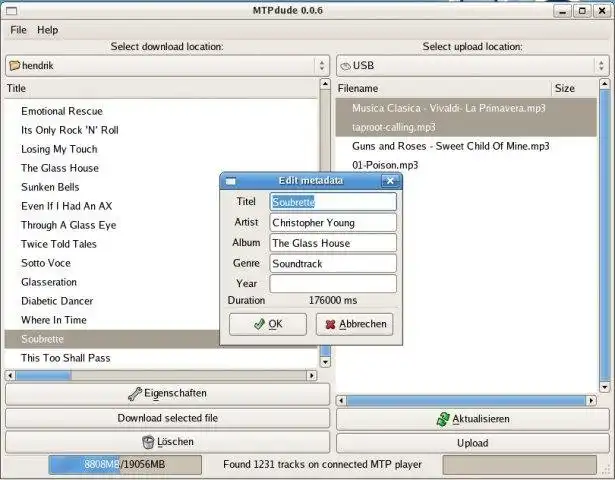The image size is (615, 480).
Task: Select file Musica Clasica - Vivaldi- La Primavera.mp3
Action: coord(466,108)
